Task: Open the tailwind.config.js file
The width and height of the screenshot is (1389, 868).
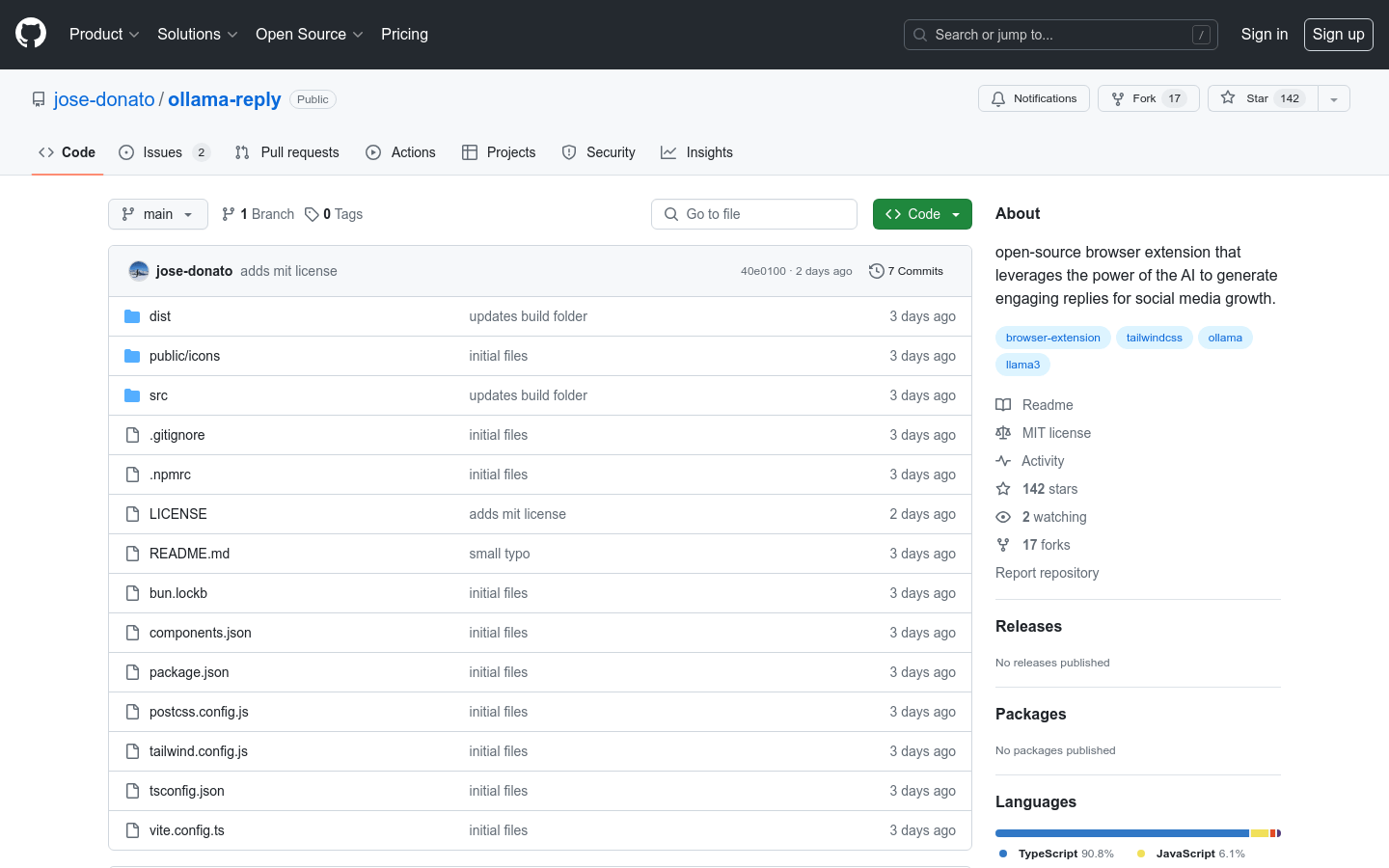Action: coord(199,751)
